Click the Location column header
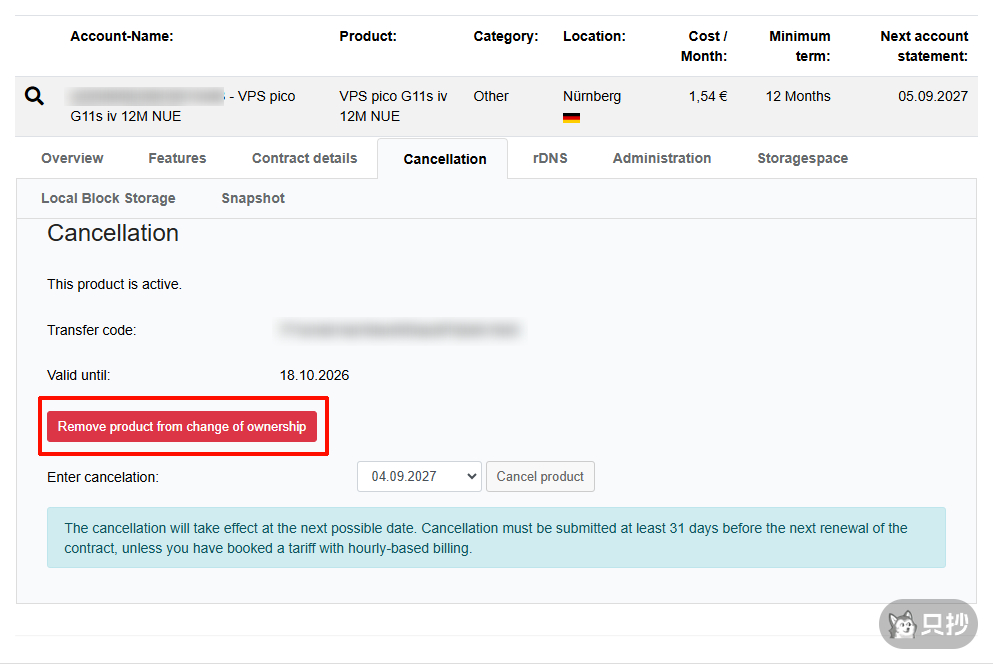Viewport: 993px width, 664px height. click(x=594, y=36)
